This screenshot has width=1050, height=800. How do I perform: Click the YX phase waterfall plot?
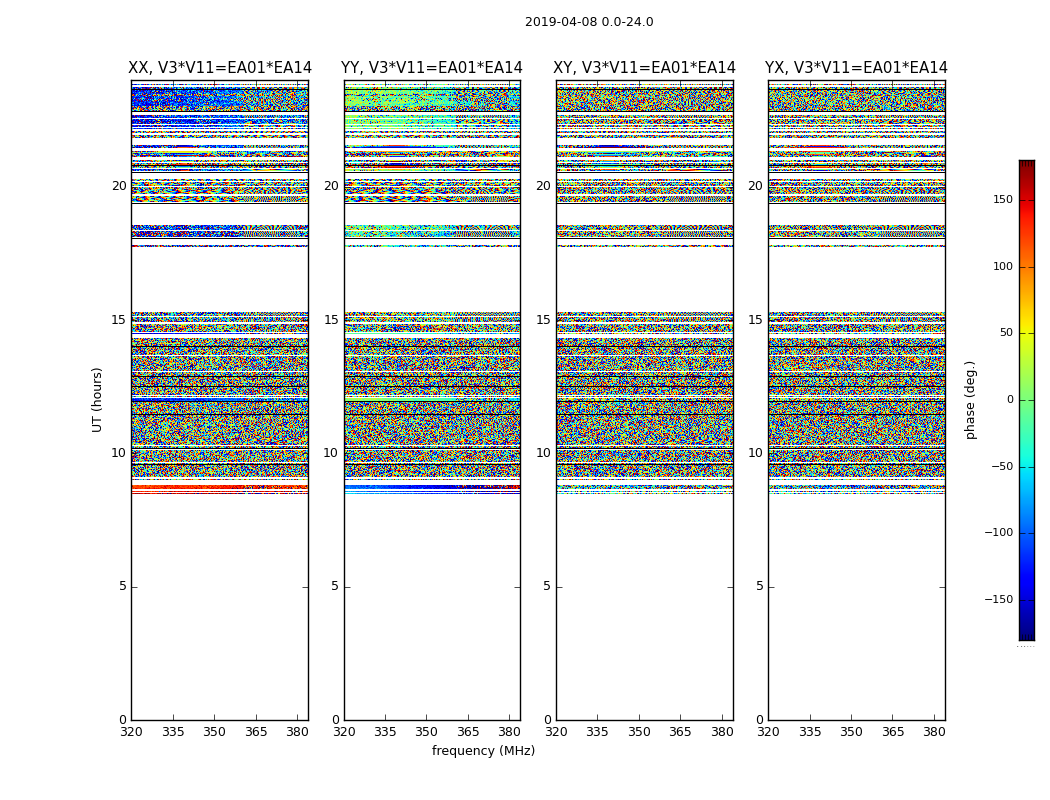click(856, 400)
